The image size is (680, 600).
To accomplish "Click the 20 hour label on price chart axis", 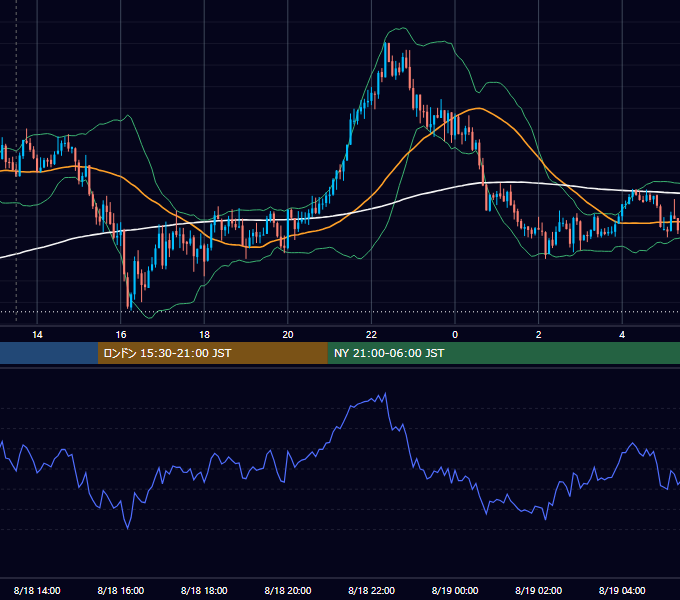I will [288, 335].
